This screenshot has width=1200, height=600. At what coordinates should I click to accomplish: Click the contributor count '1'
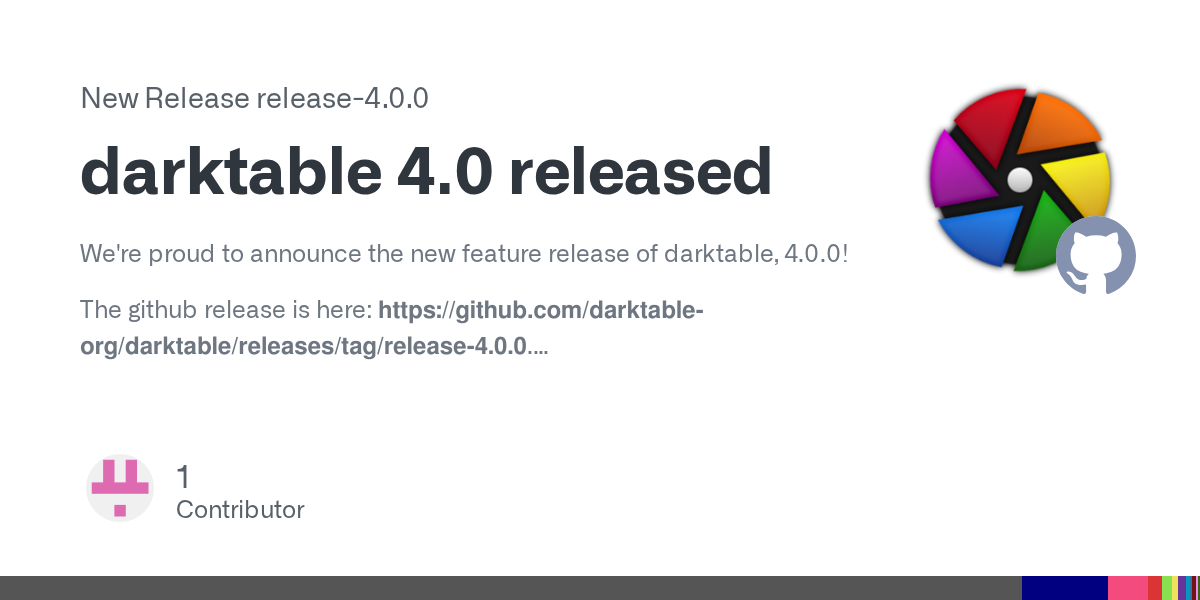click(x=183, y=476)
